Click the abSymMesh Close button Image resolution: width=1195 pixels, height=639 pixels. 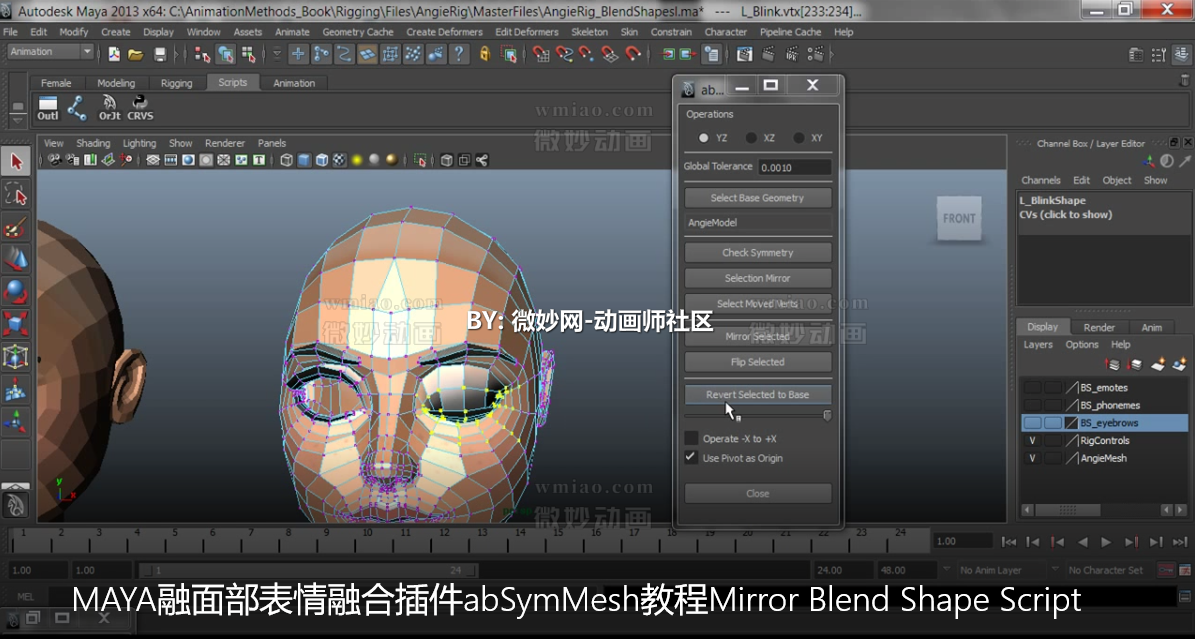tap(758, 493)
